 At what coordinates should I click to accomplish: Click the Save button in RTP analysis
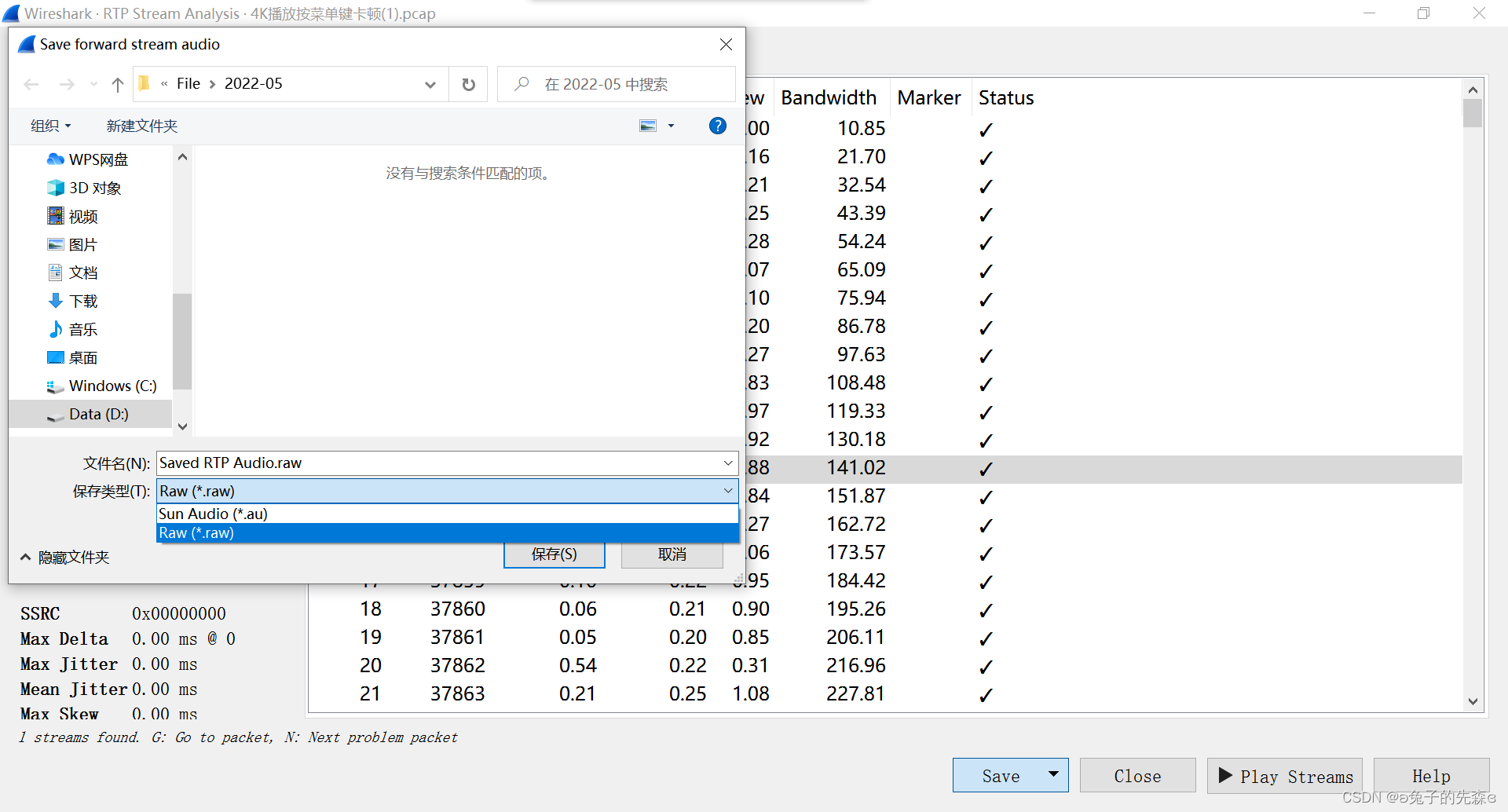click(1001, 776)
